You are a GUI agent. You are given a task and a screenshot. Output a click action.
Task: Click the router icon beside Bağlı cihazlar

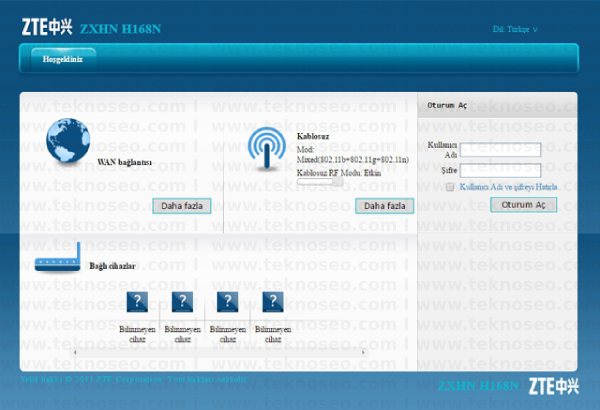58,257
